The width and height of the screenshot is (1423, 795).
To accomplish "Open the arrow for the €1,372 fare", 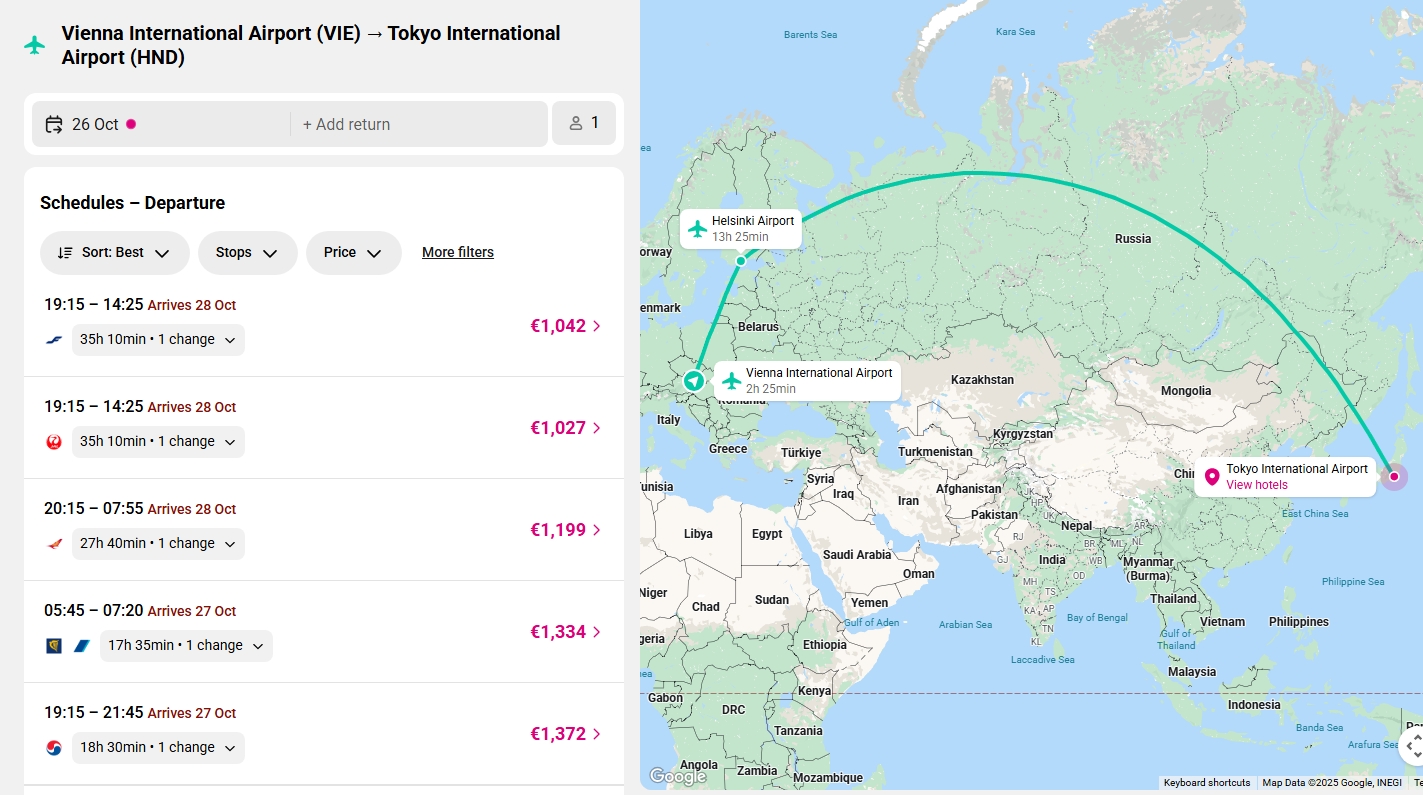I will (597, 734).
